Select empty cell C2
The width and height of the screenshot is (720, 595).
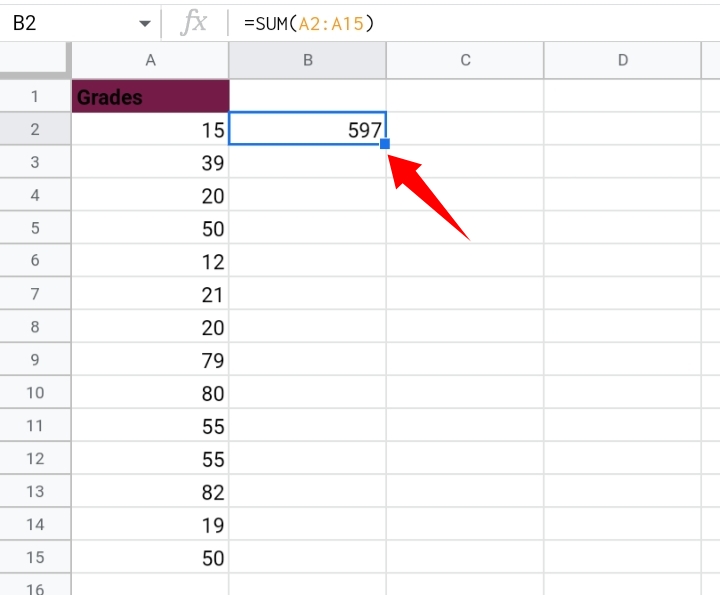click(465, 129)
